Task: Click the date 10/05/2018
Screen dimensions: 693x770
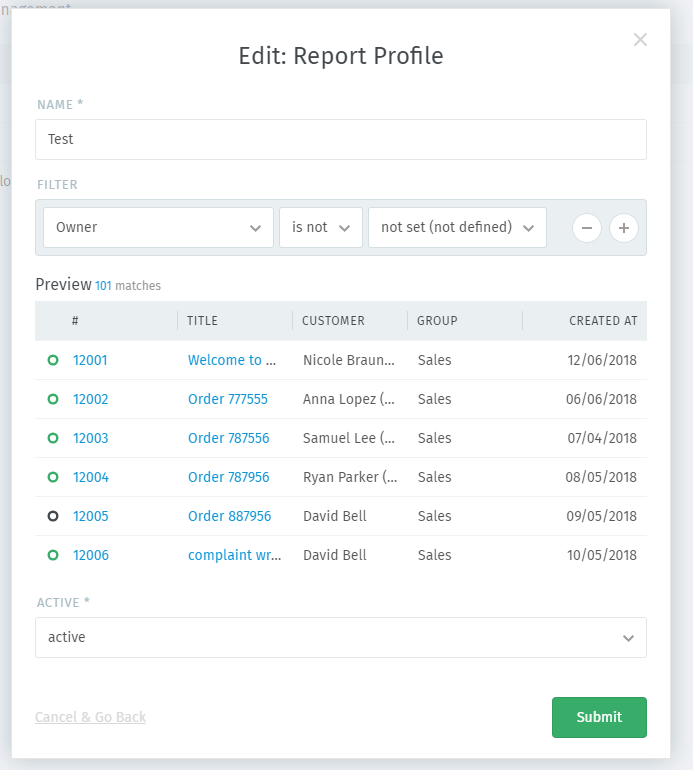Action: click(x=602, y=555)
